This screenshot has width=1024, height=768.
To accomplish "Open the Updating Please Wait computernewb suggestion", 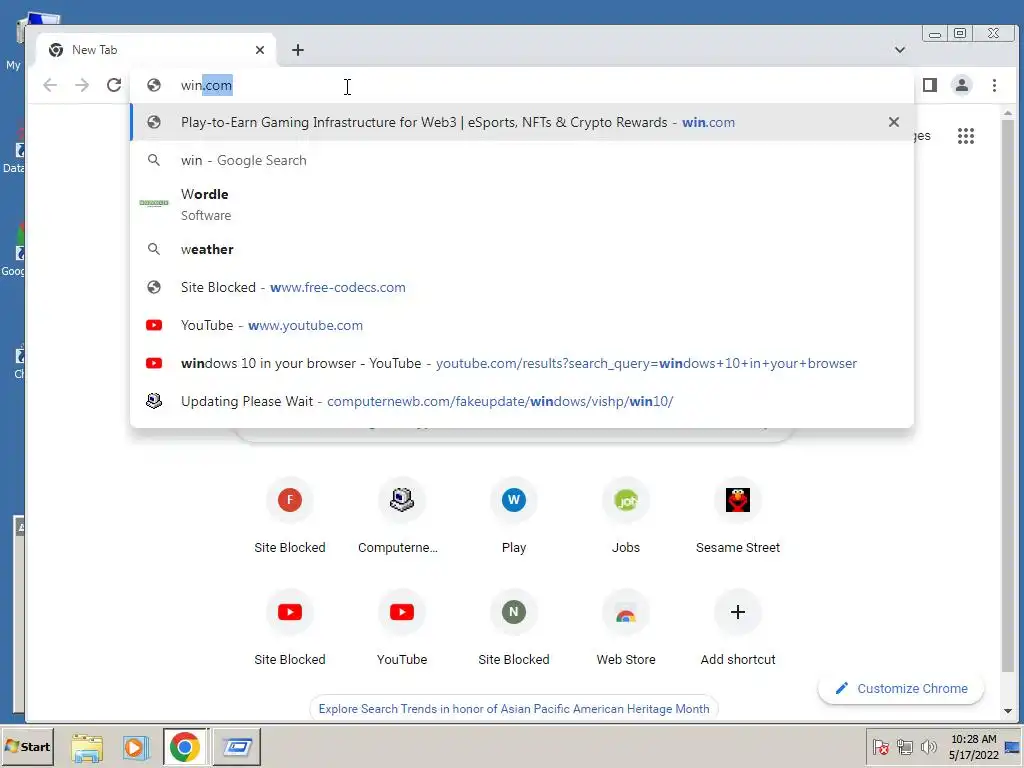I will (x=522, y=401).
